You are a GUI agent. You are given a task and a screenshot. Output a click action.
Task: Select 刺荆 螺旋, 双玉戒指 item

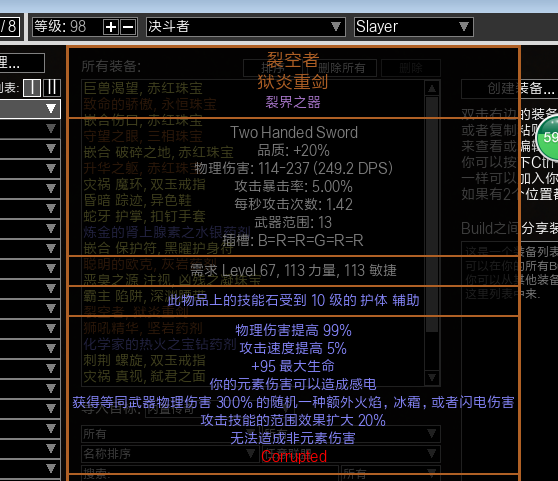click(144, 360)
